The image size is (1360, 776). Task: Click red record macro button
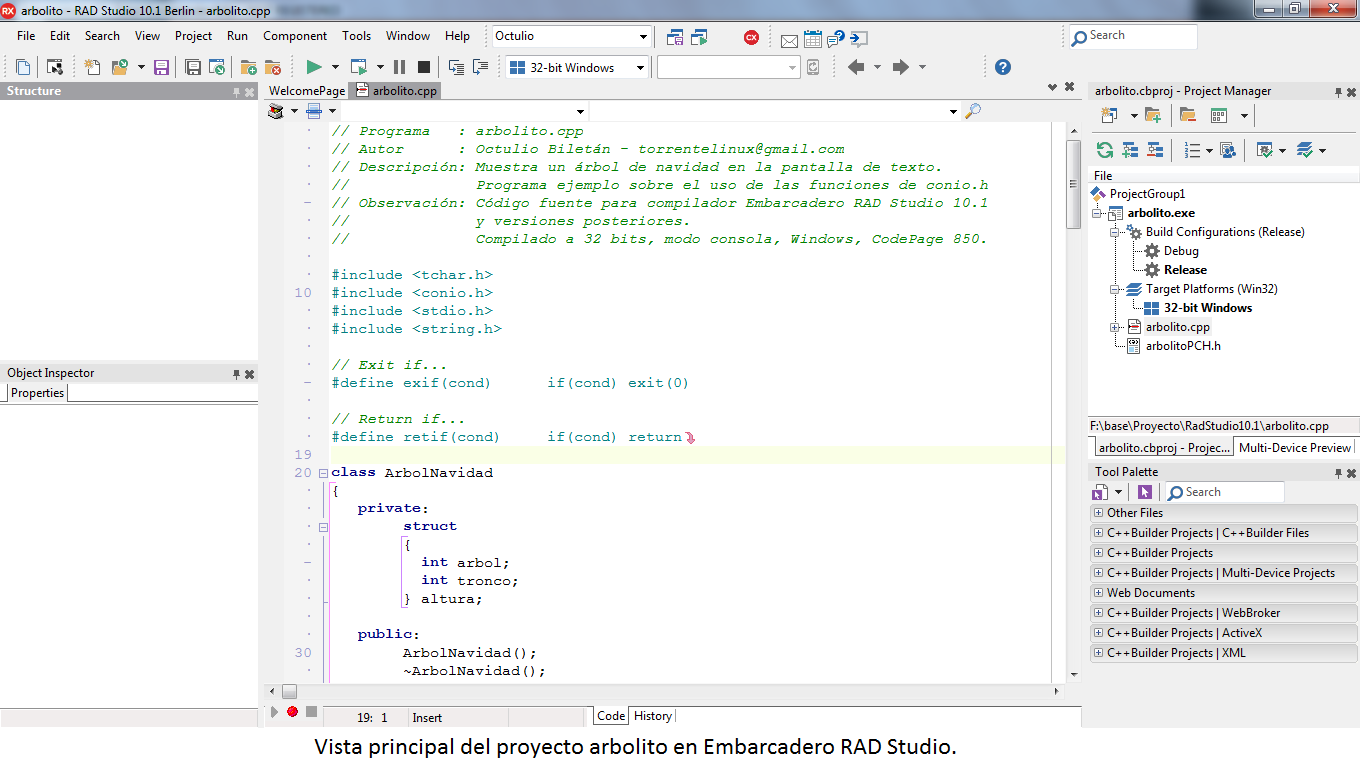(292, 712)
